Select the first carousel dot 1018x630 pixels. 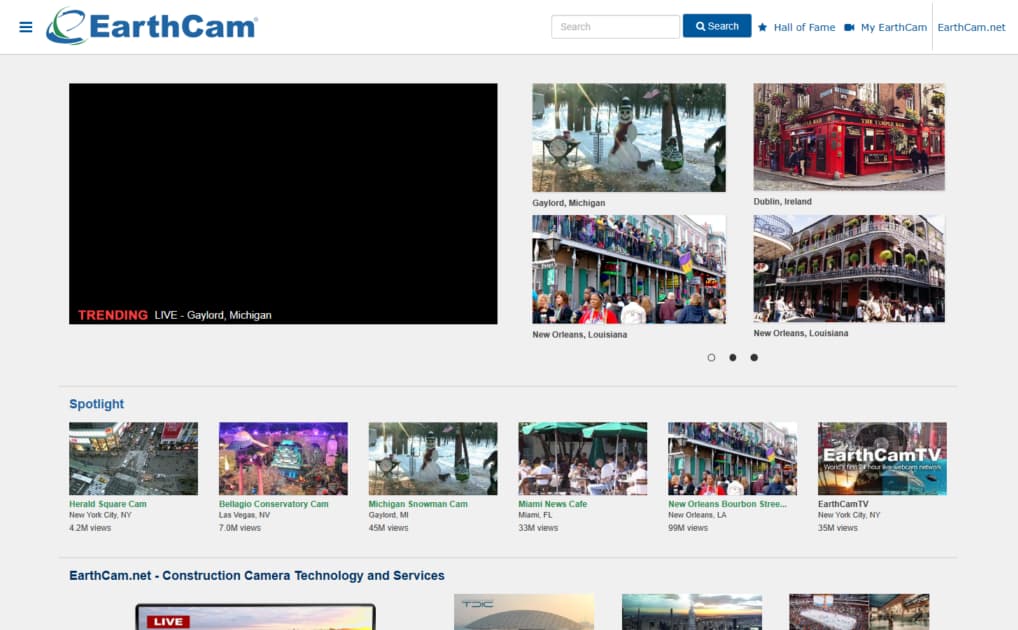[712, 357]
